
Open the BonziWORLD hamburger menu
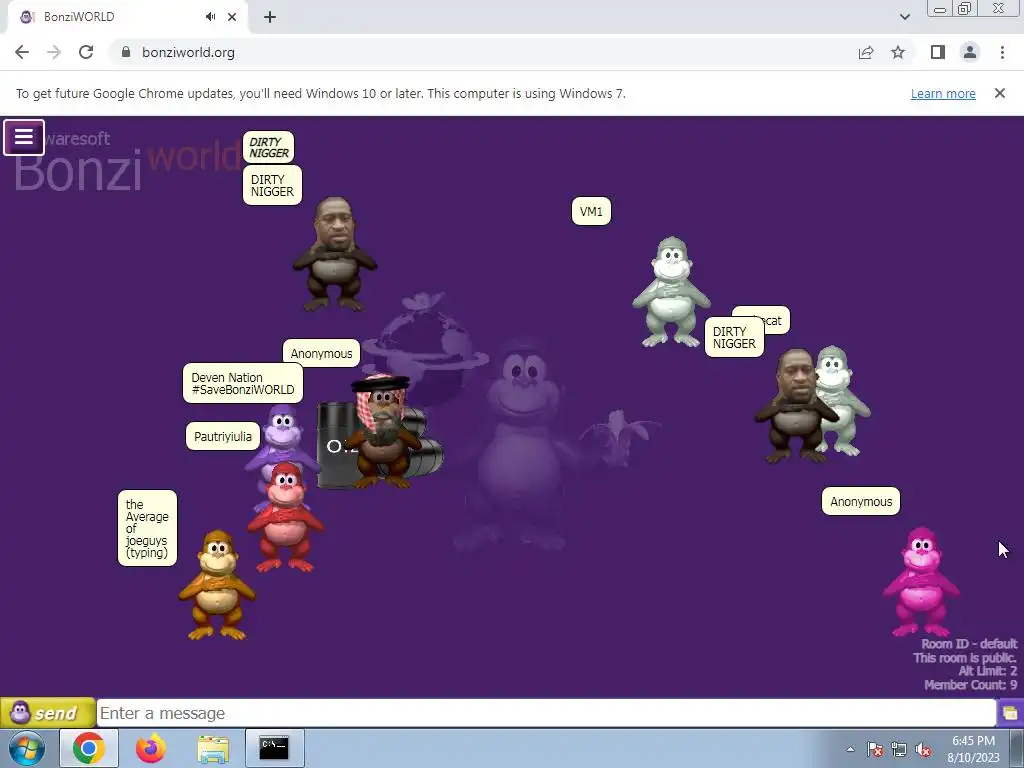(24, 137)
